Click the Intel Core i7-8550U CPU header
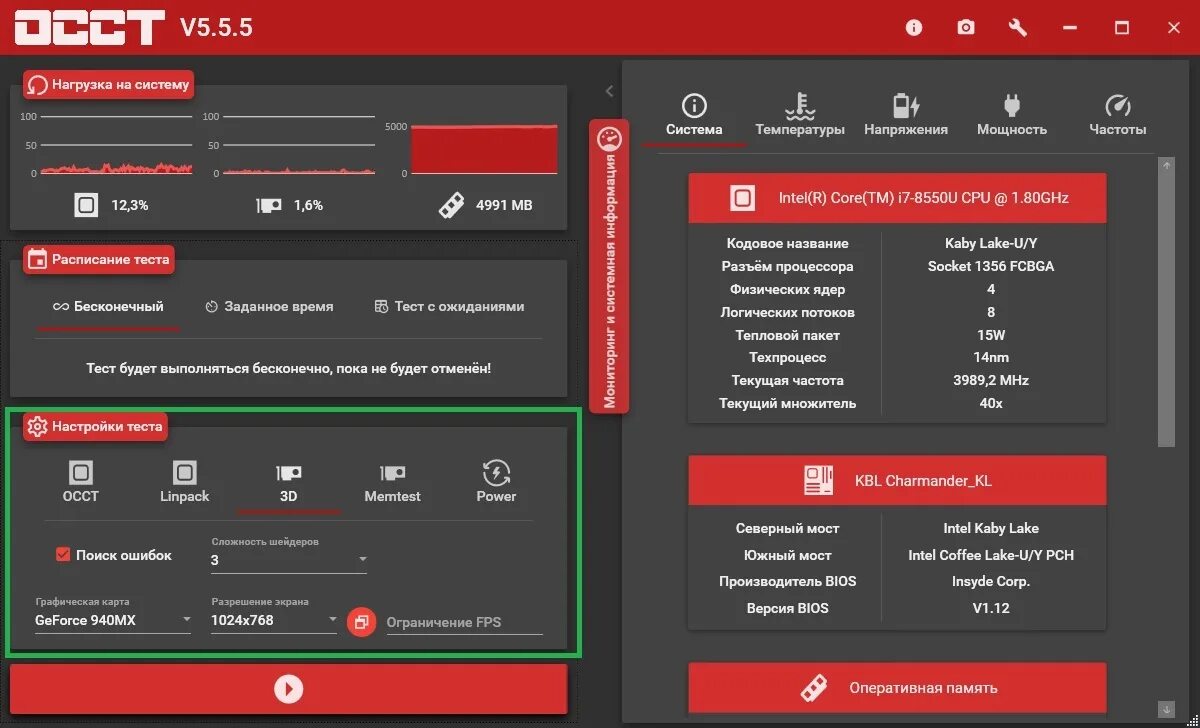 (898, 198)
